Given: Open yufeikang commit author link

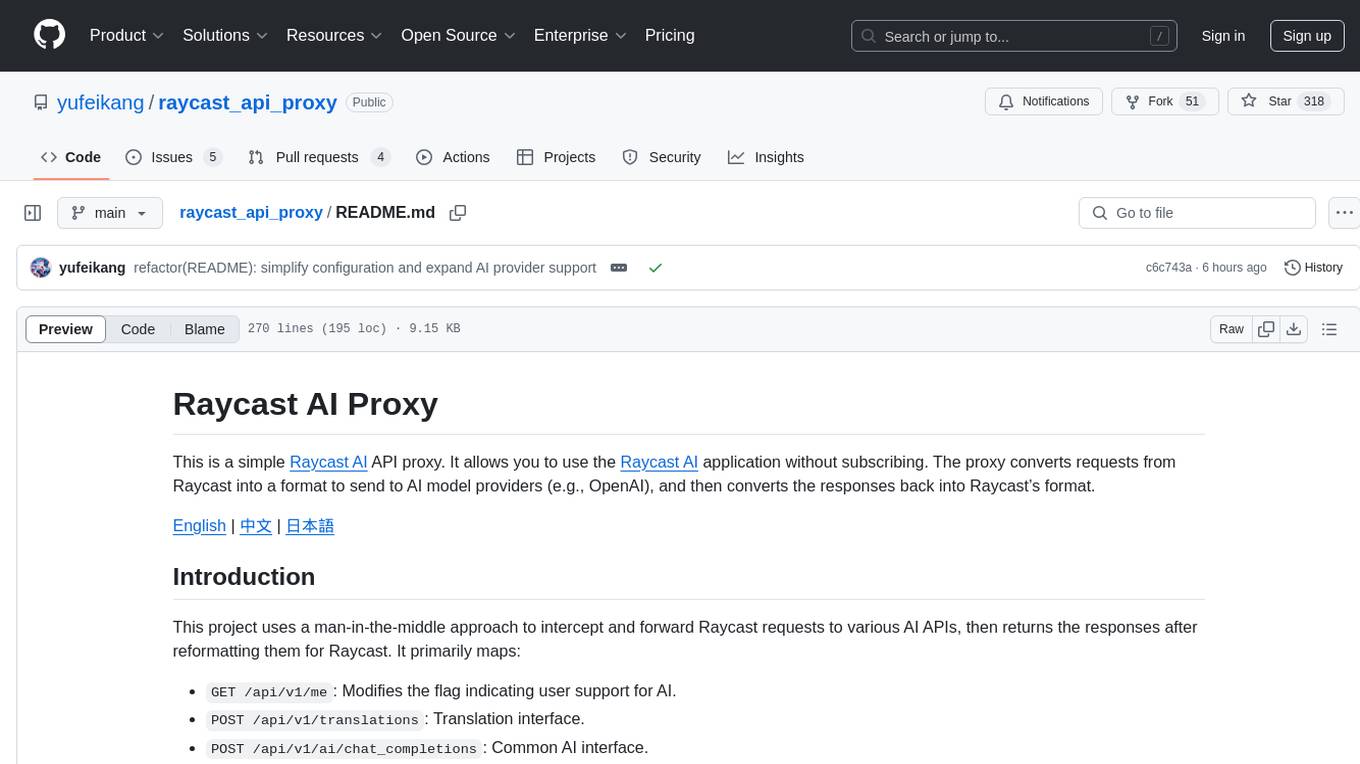Looking at the screenshot, I should tap(92, 268).
